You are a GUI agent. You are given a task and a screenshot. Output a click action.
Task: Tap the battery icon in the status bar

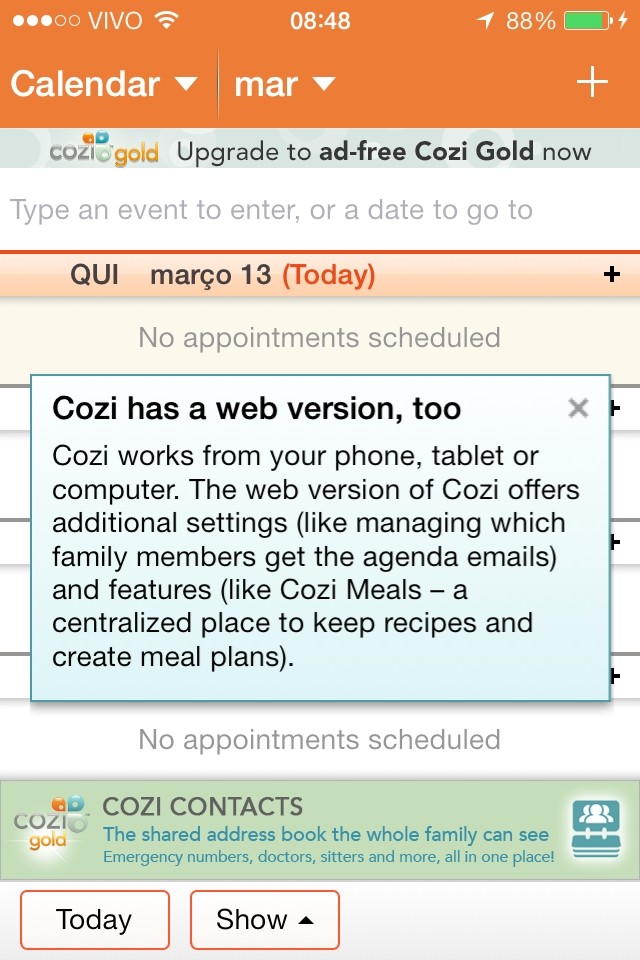click(x=588, y=20)
